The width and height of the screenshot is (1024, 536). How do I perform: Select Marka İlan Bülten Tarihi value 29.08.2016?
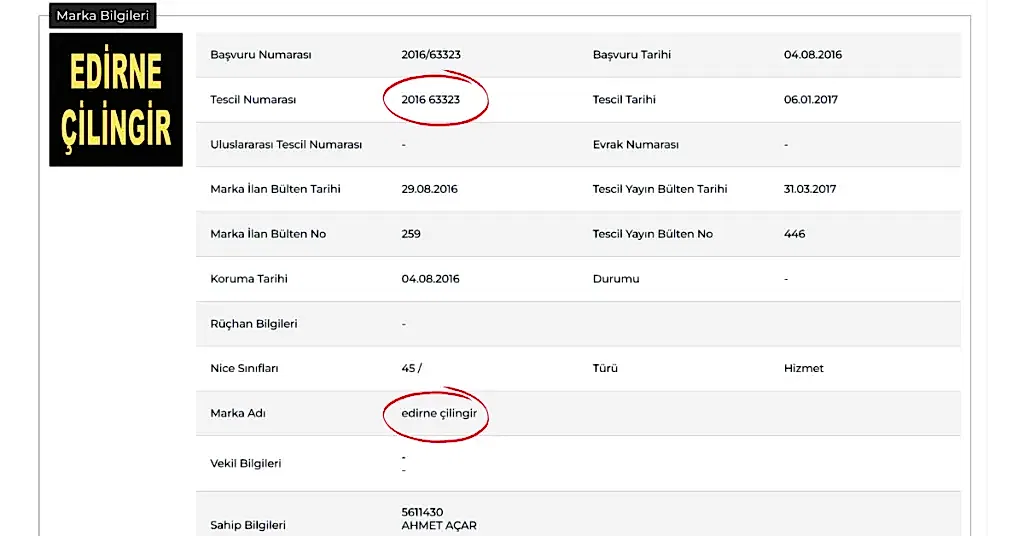[x=429, y=189]
